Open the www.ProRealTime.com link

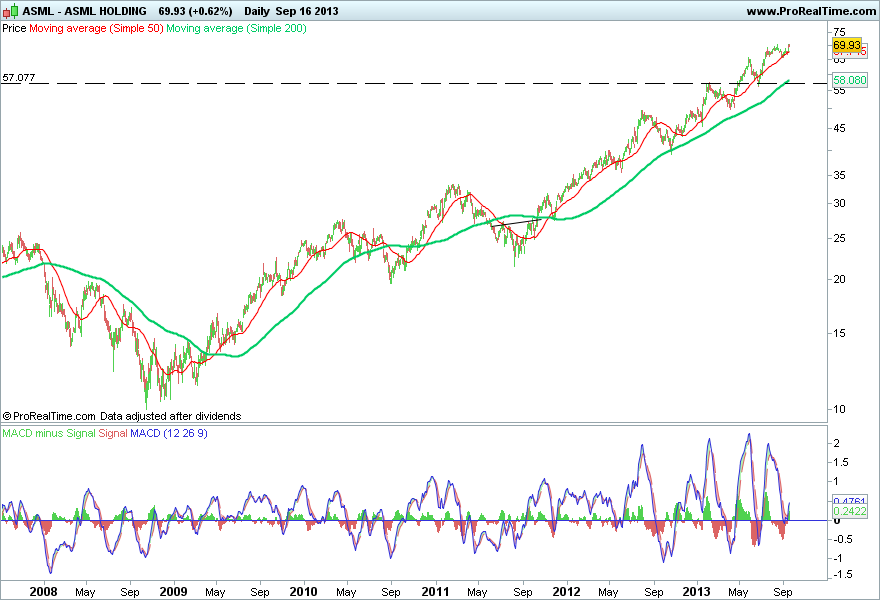[811, 11]
